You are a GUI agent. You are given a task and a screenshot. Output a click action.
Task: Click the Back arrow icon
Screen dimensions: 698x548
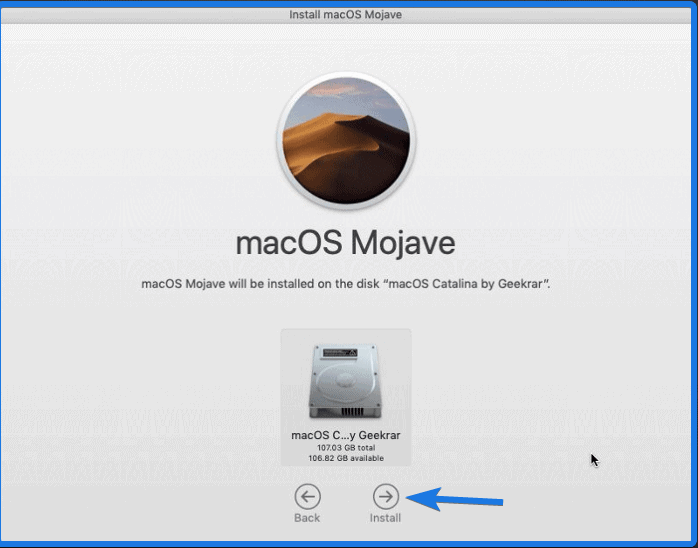click(307, 496)
